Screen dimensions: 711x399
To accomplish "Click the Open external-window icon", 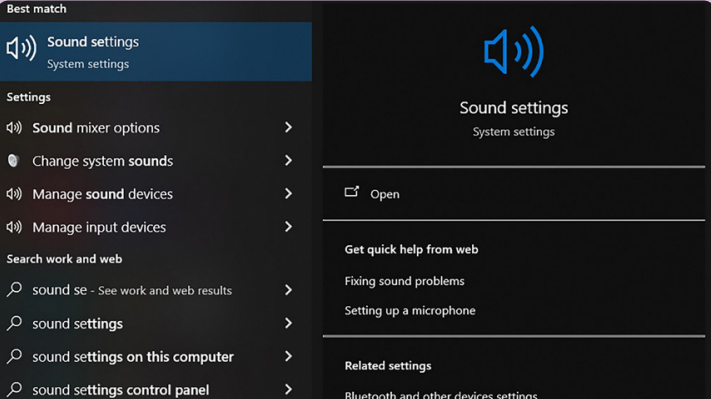I will tap(352, 192).
